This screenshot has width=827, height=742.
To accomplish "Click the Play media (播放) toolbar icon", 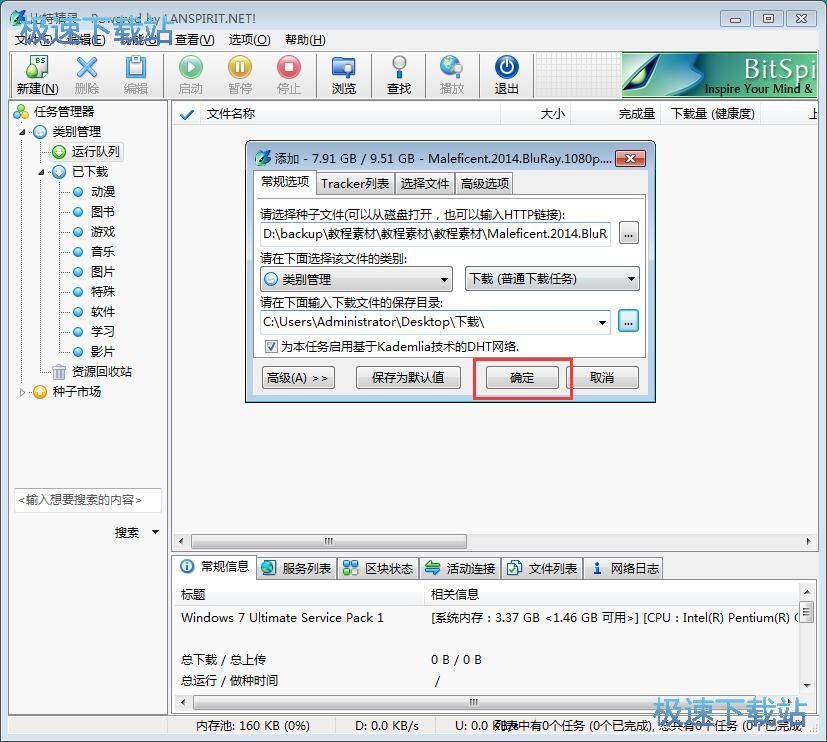I will [452, 75].
